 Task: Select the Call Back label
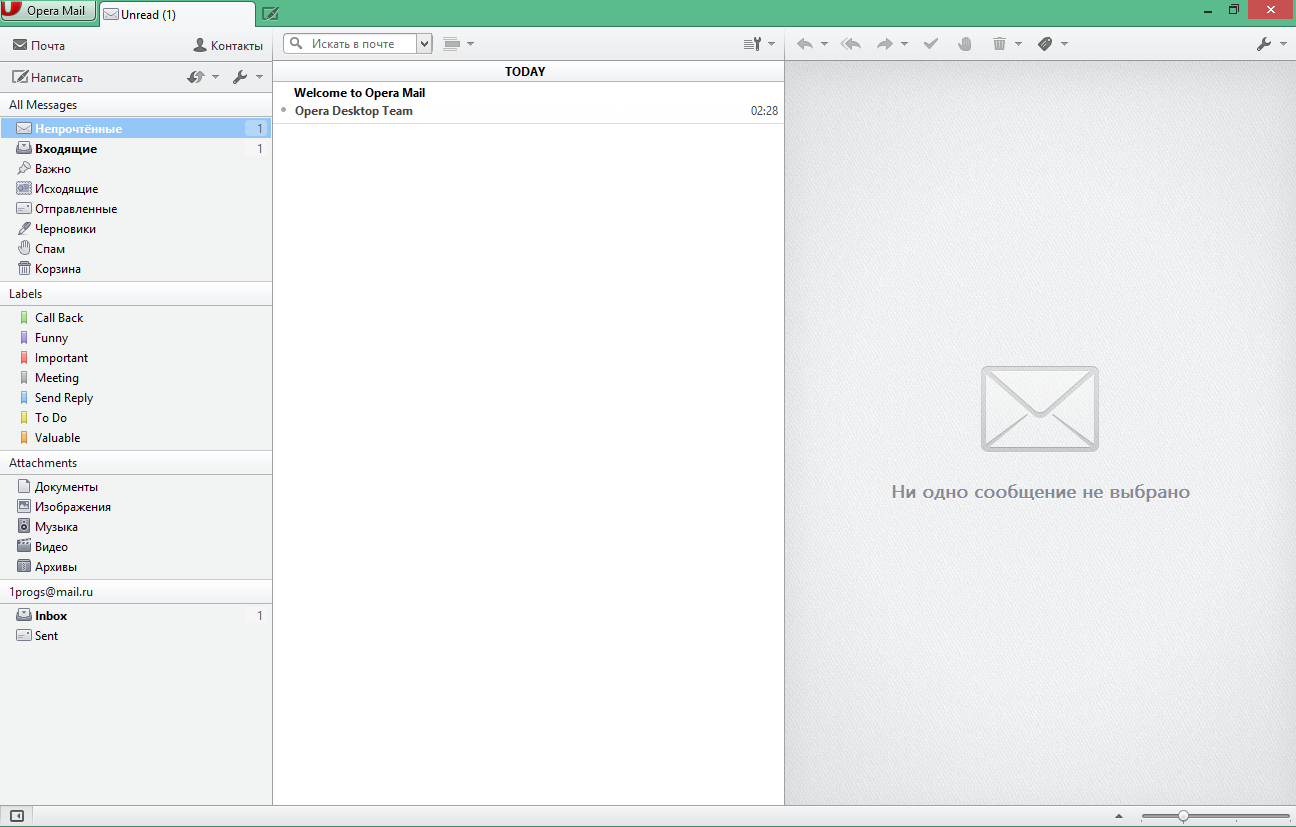point(136,318)
